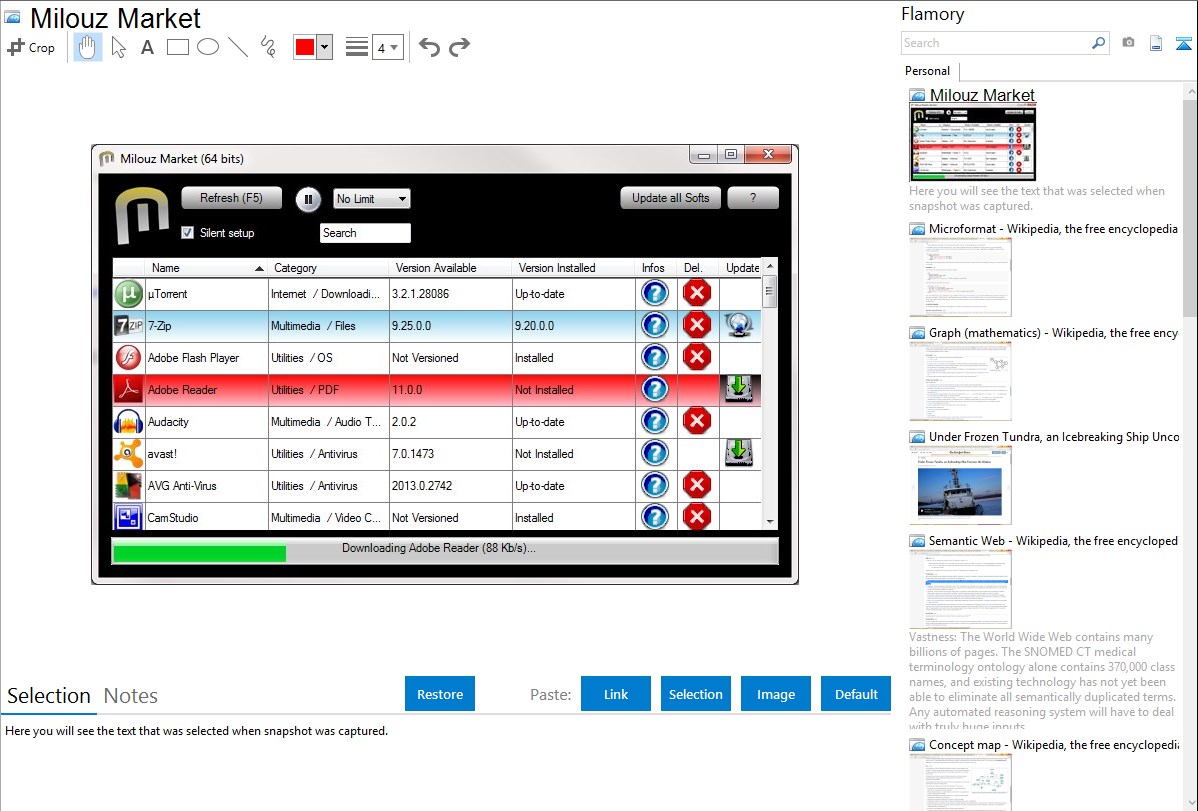Click the 7-Zip update globe icon

(739, 325)
